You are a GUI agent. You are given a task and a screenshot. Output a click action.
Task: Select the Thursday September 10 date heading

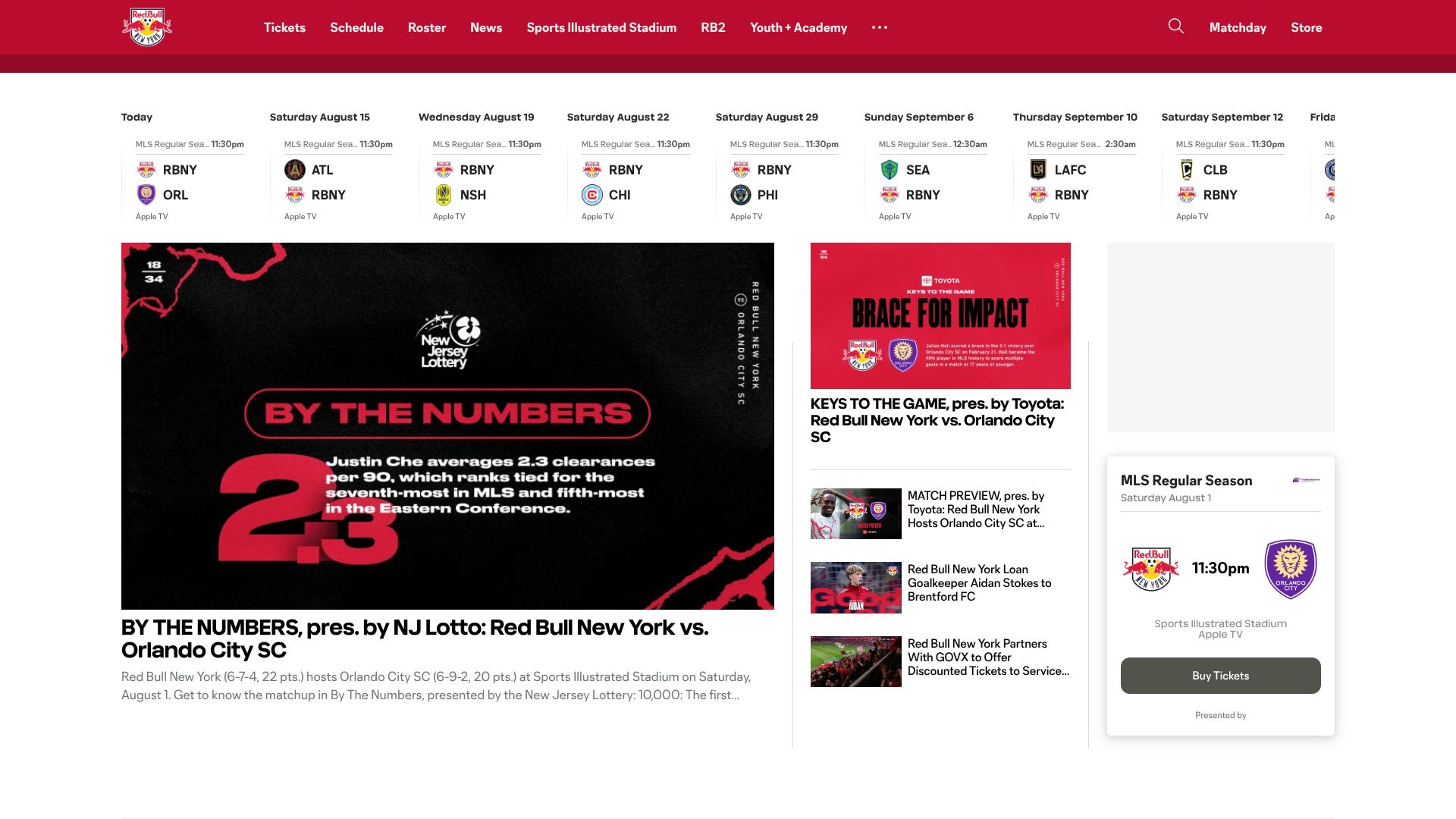click(x=1075, y=117)
